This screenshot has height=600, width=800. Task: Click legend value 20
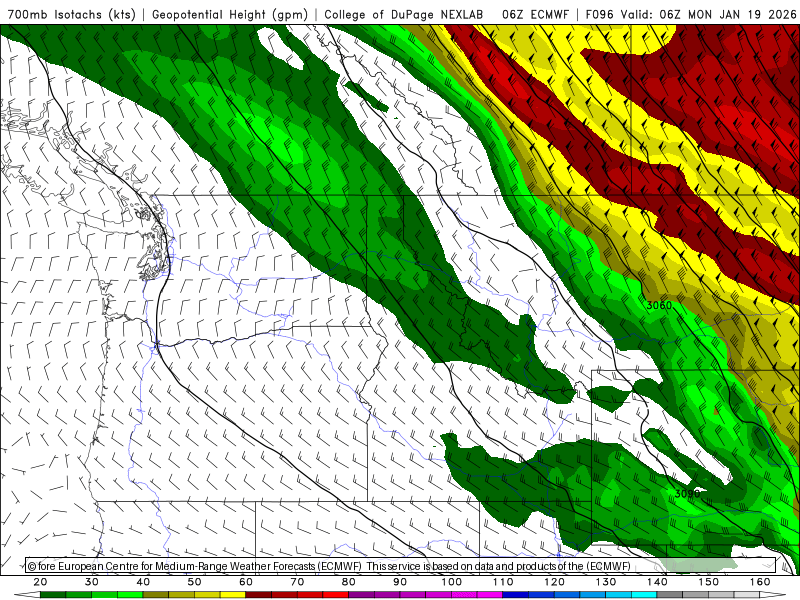tap(40, 582)
